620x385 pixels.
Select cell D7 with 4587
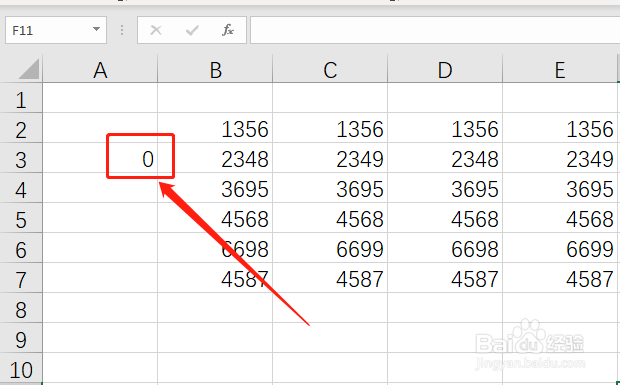(x=445, y=278)
